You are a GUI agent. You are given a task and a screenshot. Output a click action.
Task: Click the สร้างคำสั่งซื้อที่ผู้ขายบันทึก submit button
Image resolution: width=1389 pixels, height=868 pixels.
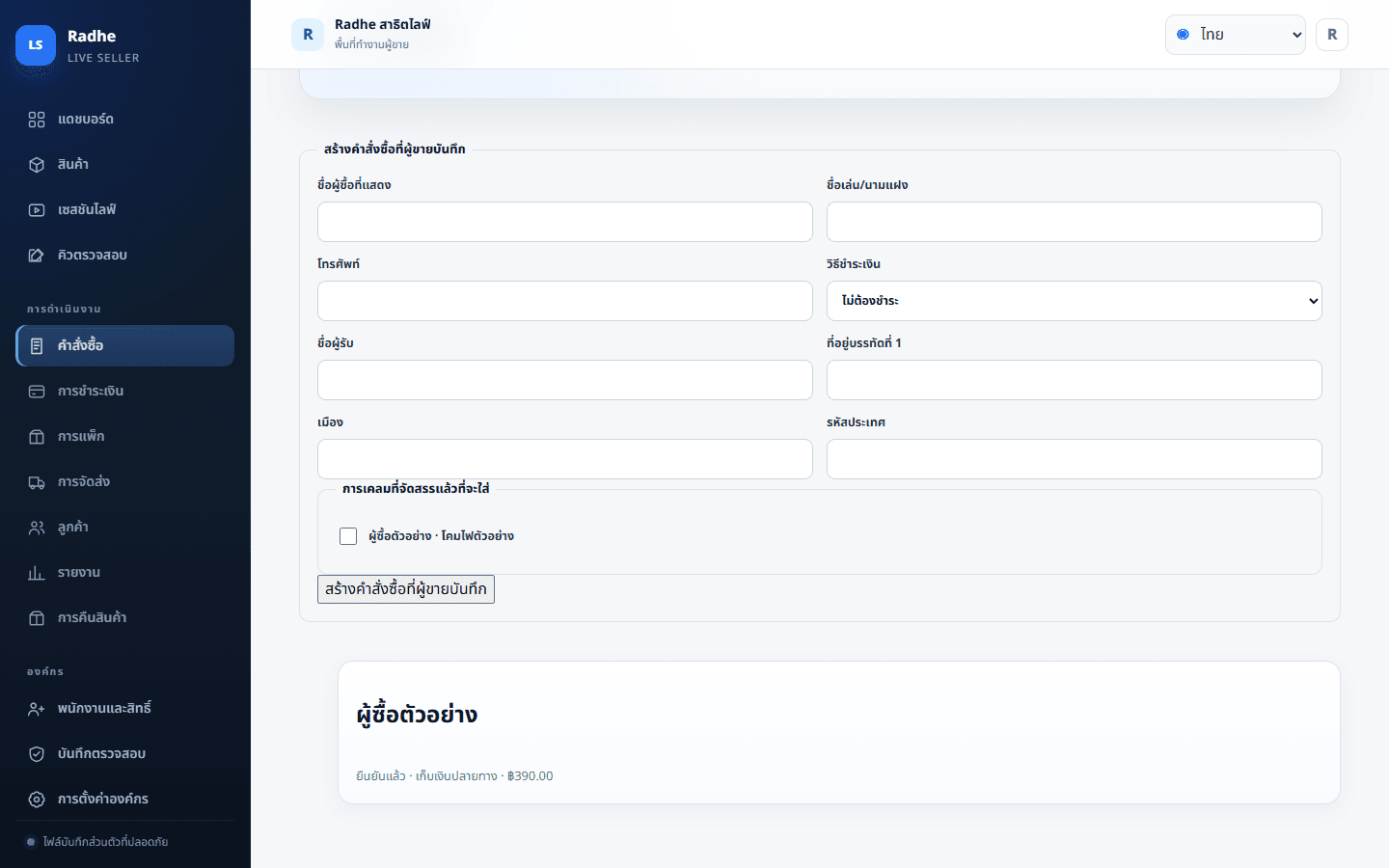pyautogui.click(x=406, y=589)
